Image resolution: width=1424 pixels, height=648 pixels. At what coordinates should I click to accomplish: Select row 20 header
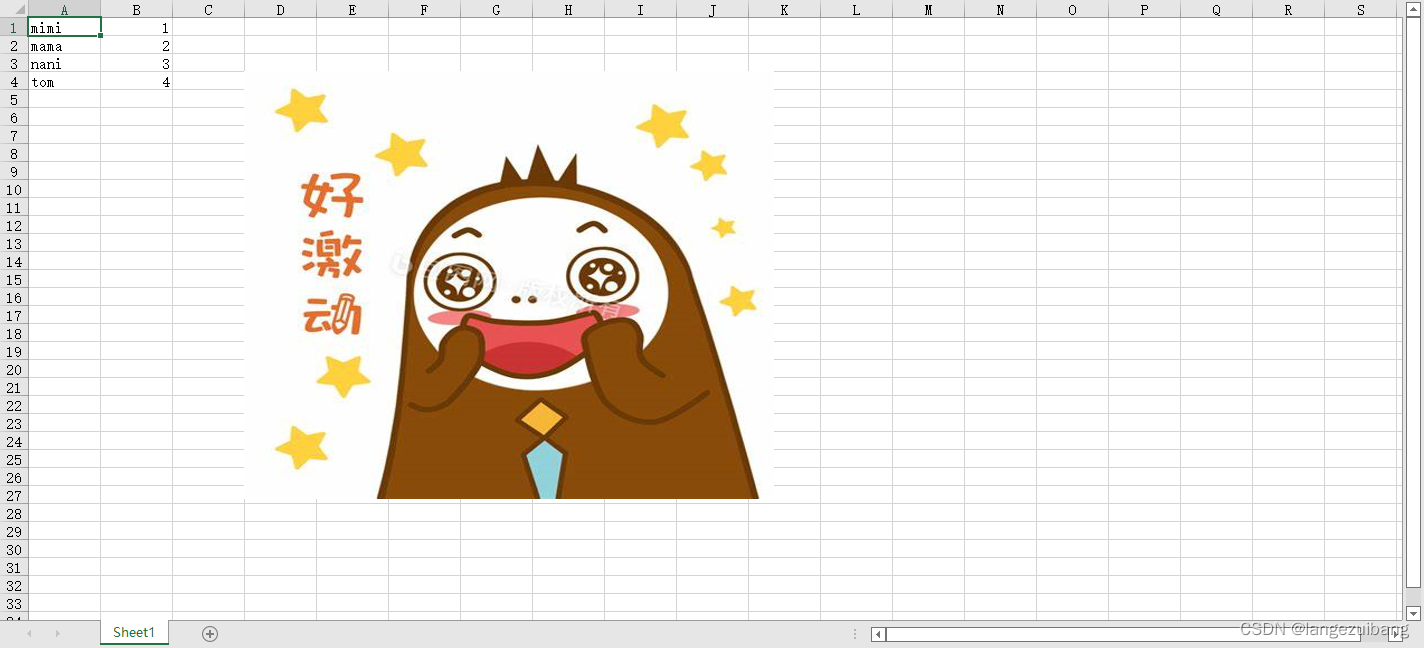(x=14, y=370)
